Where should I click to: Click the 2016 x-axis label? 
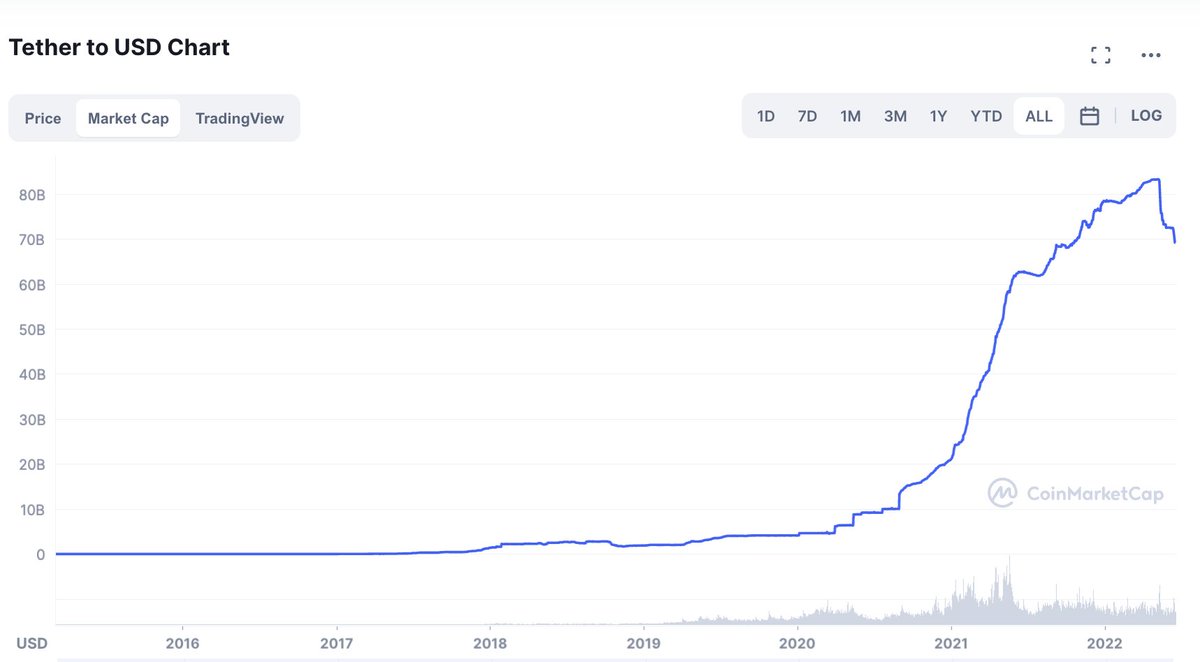(x=181, y=642)
